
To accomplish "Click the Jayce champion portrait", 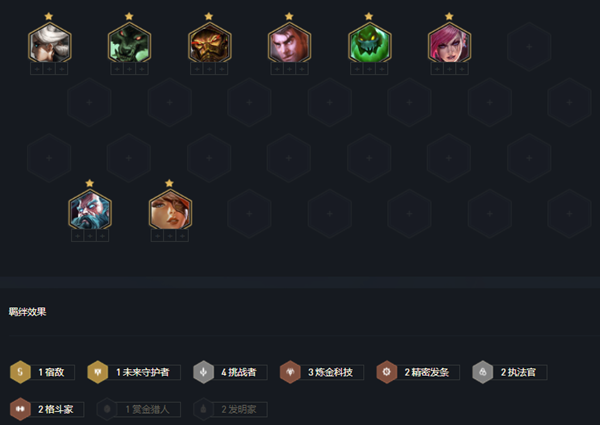I will click(x=289, y=43).
